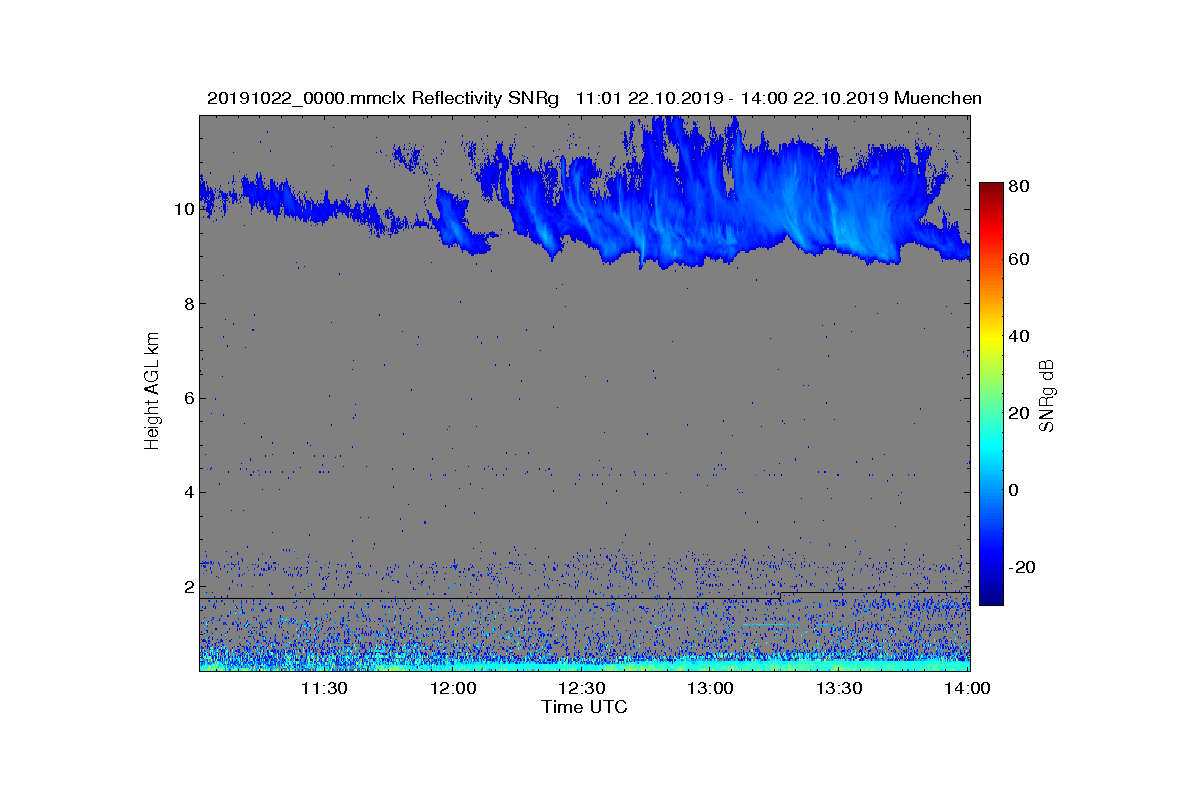
Task: Click the 12:30 time tick label
Action: (x=582, y=689)
